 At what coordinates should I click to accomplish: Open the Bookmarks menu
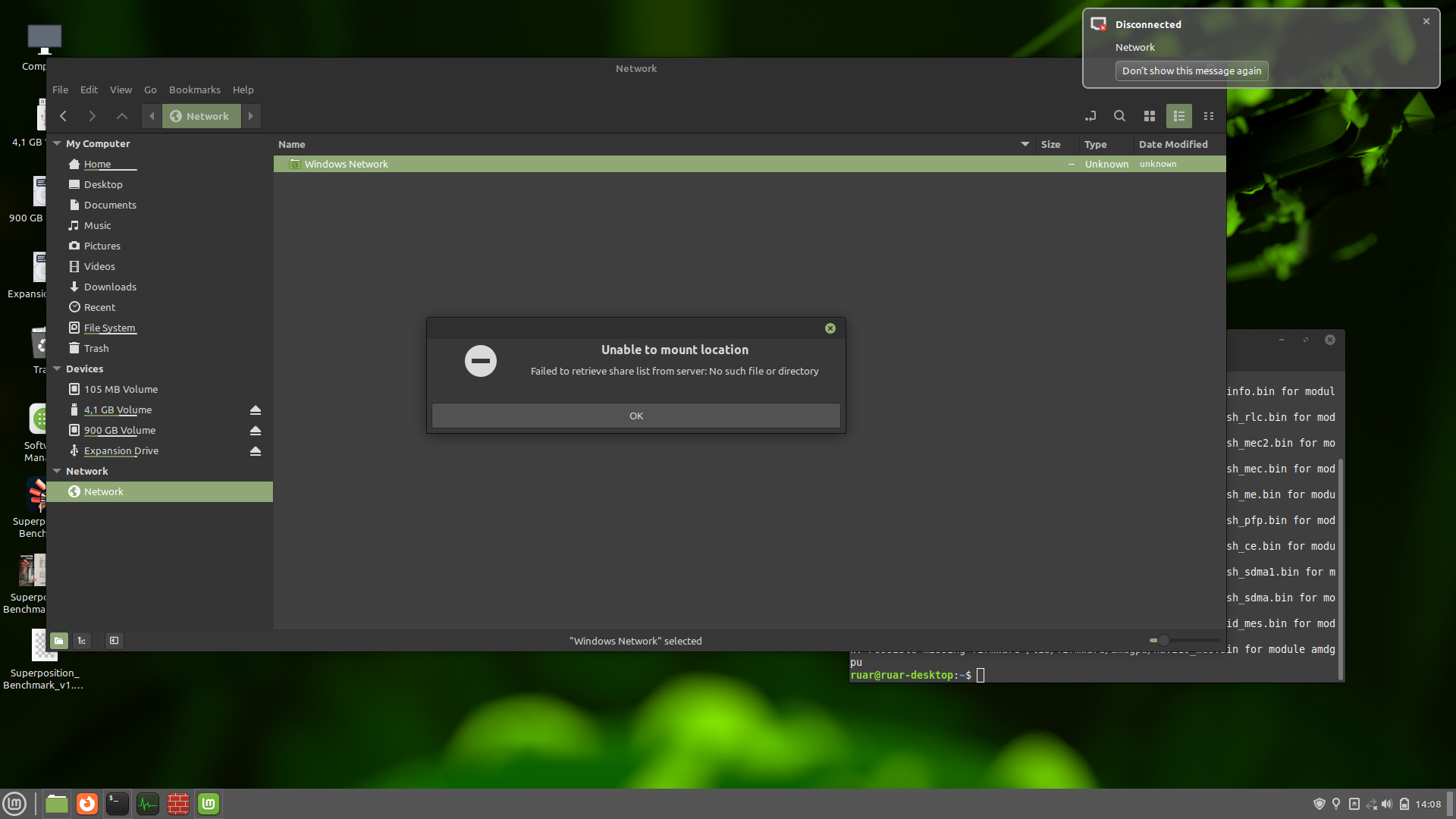194,89
